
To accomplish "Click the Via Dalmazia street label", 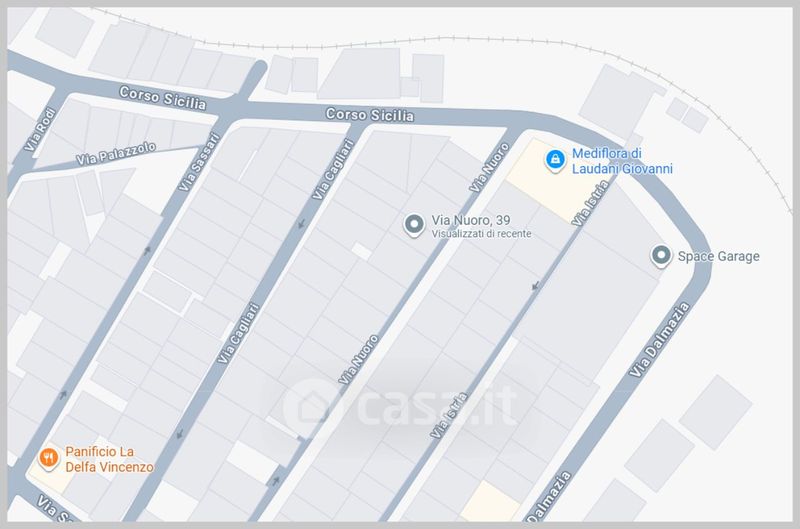I will pyautogui.click(x=659, y=339).
